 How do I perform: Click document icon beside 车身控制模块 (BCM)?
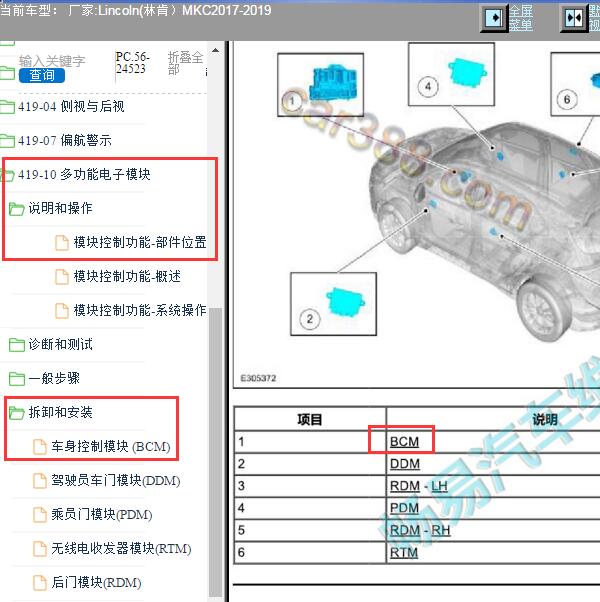pos(40,447)
